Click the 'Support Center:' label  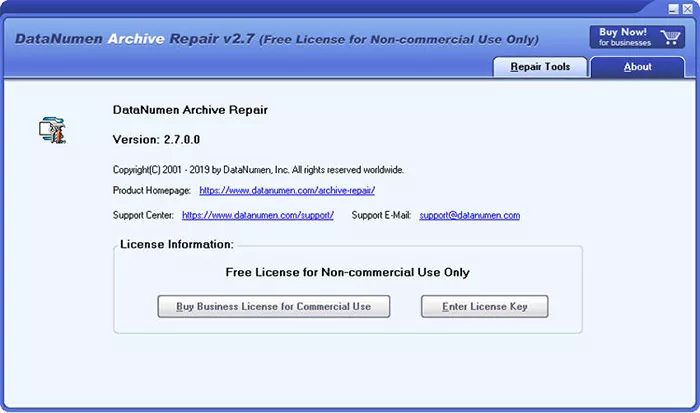pos(143,215)
